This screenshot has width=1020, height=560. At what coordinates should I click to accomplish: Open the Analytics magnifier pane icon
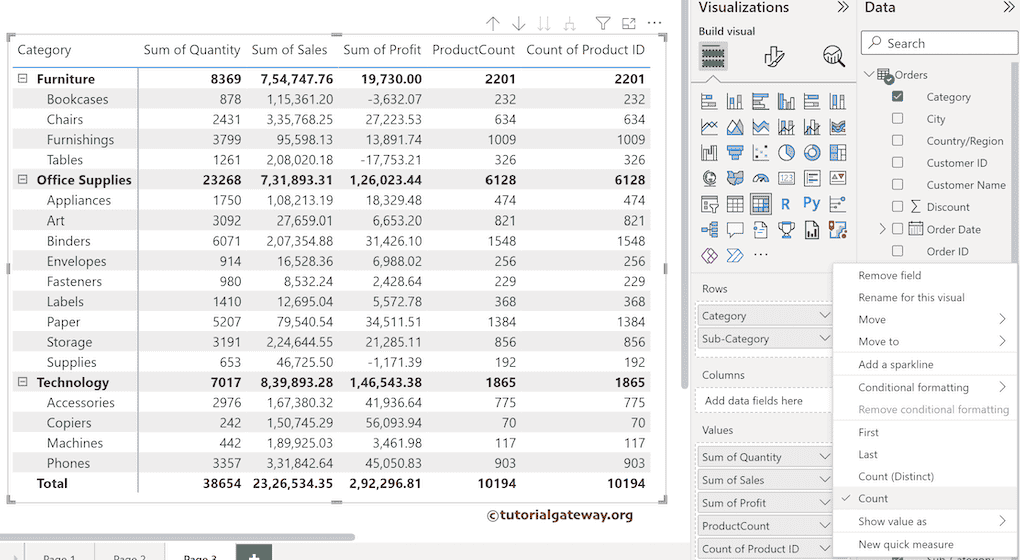pos(833,57)
